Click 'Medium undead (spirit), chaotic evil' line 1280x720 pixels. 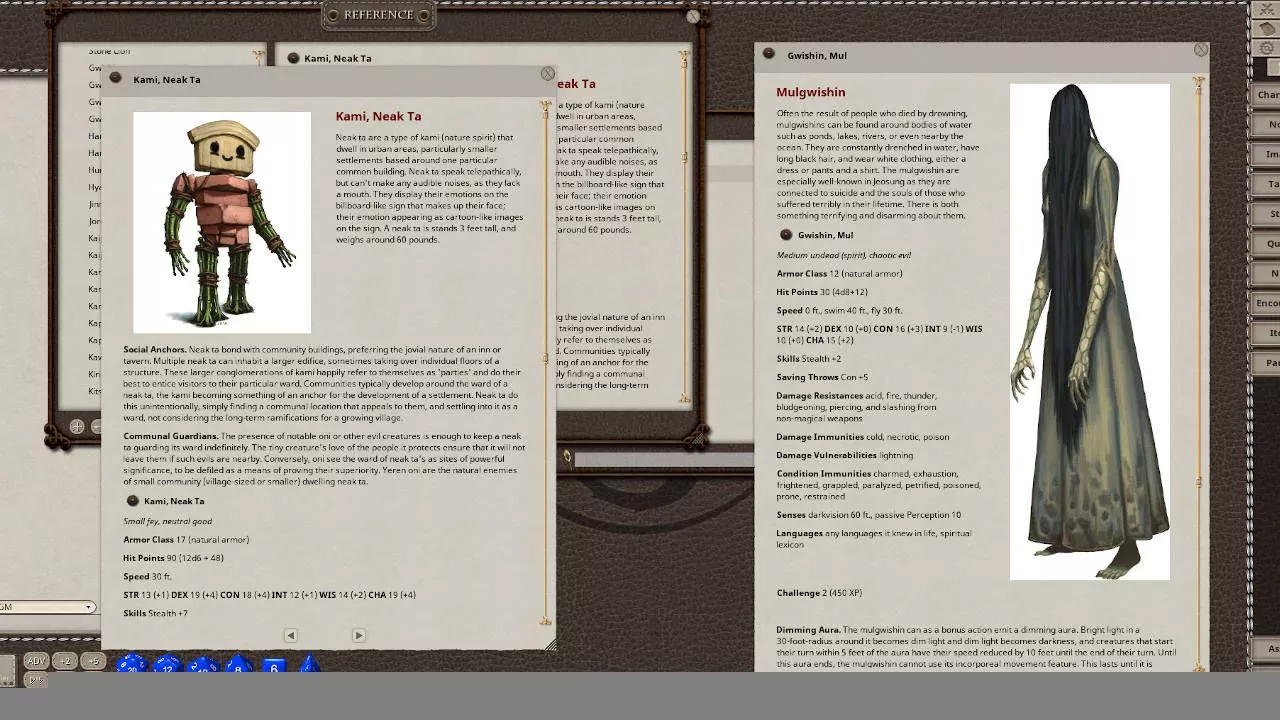(x=844, y=255)
